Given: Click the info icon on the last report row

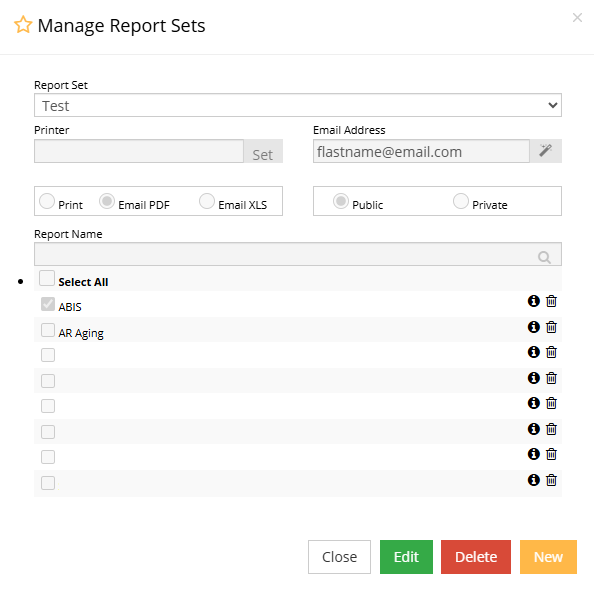Looking at the screenshot, I should [x=533, y=480].
